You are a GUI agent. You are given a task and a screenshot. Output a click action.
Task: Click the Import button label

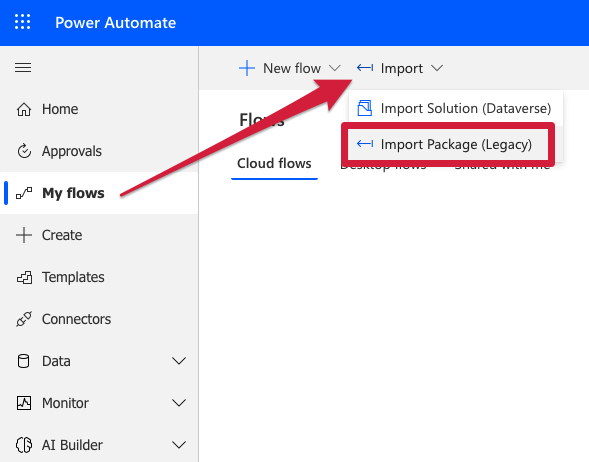pos(402,69)
